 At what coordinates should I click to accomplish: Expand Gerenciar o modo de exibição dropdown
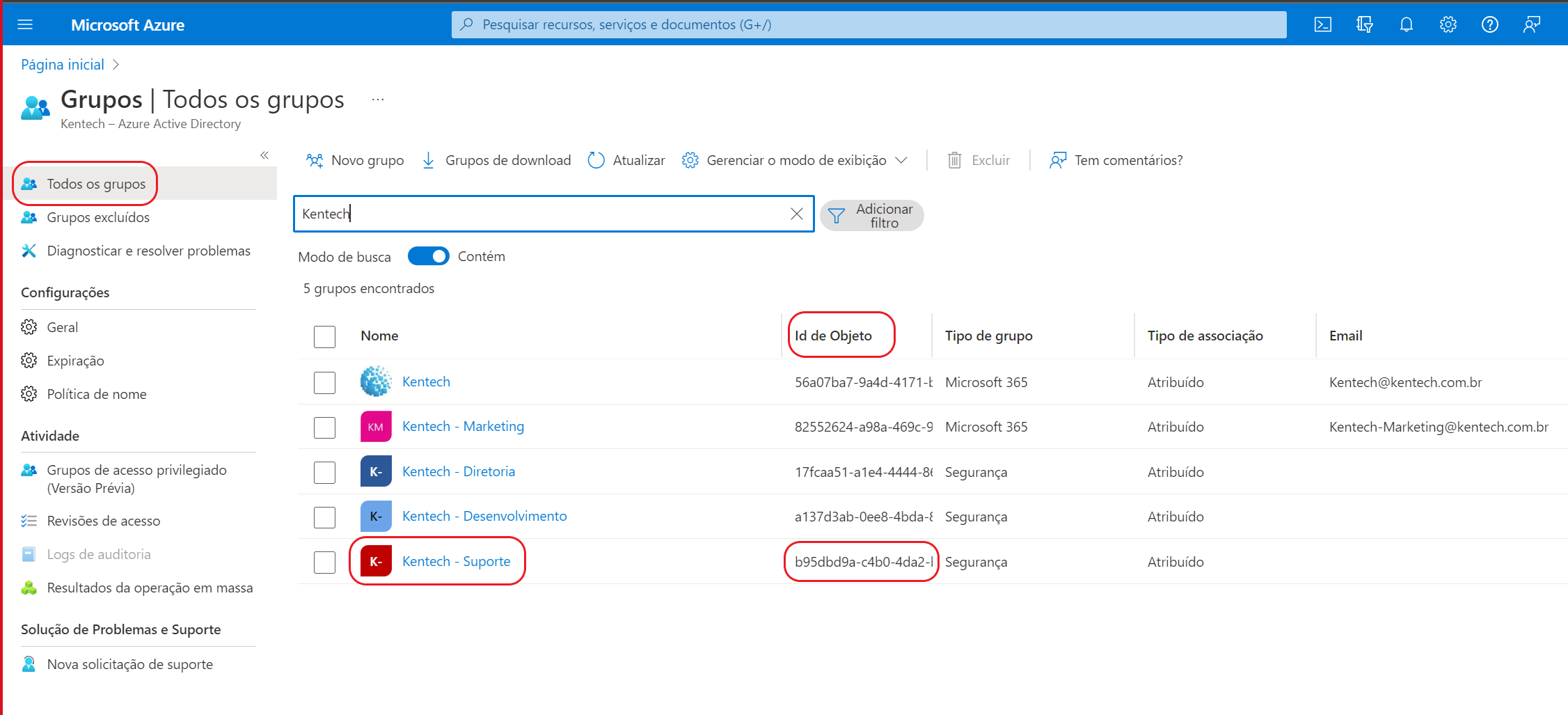click(794, 161)
